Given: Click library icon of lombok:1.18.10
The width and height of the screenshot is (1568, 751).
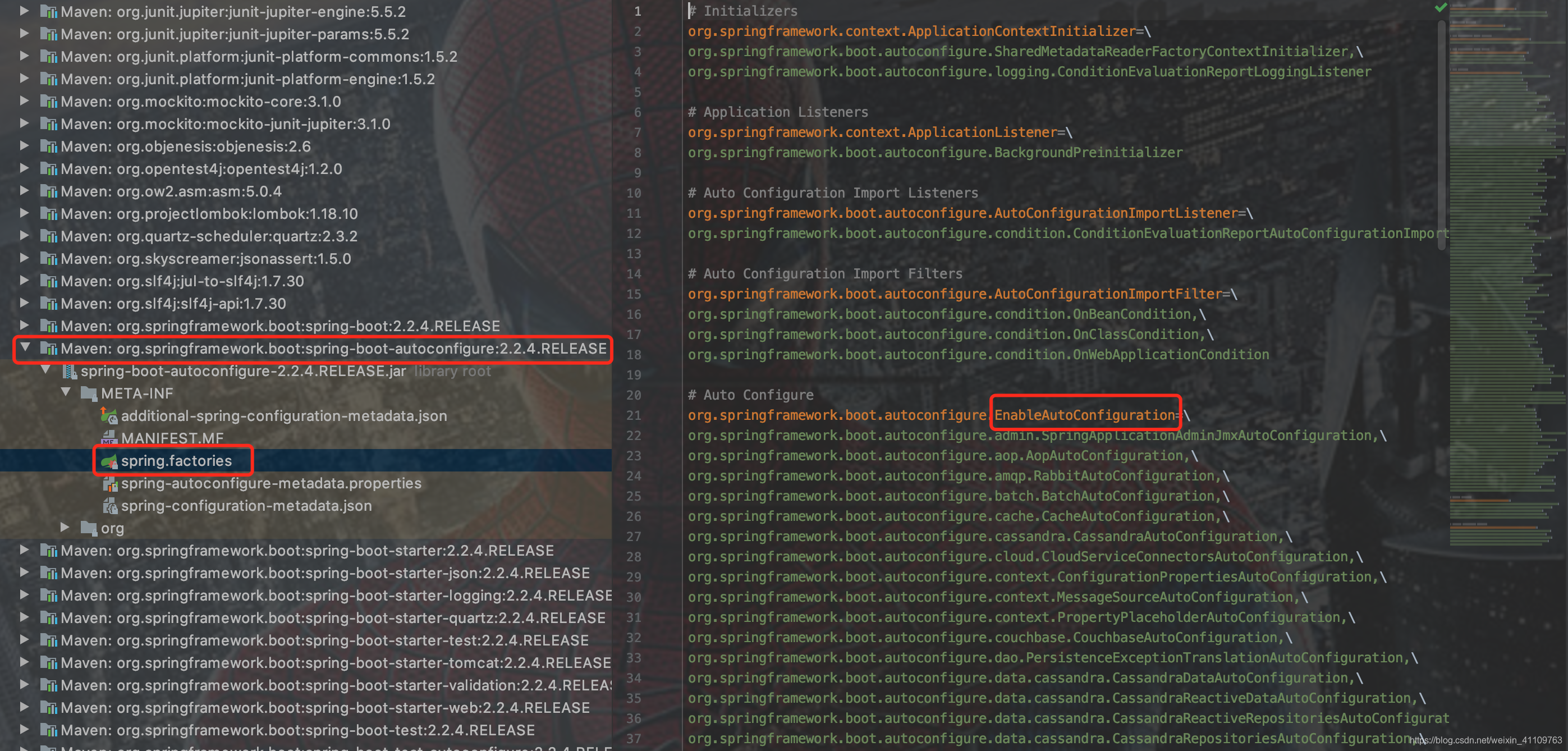Looking at the screenshot, I should pos(49,214).
